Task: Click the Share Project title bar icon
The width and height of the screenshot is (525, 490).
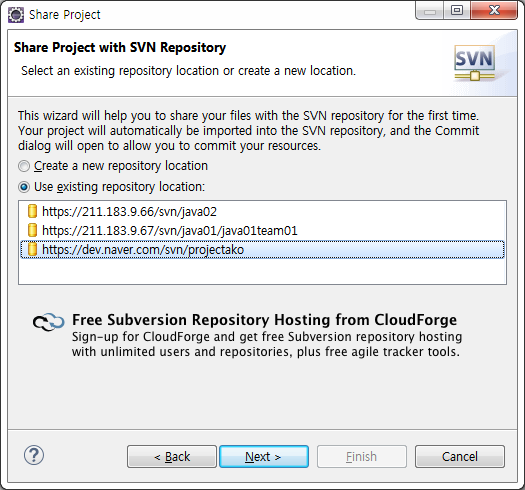Action: tap(16, 15)
